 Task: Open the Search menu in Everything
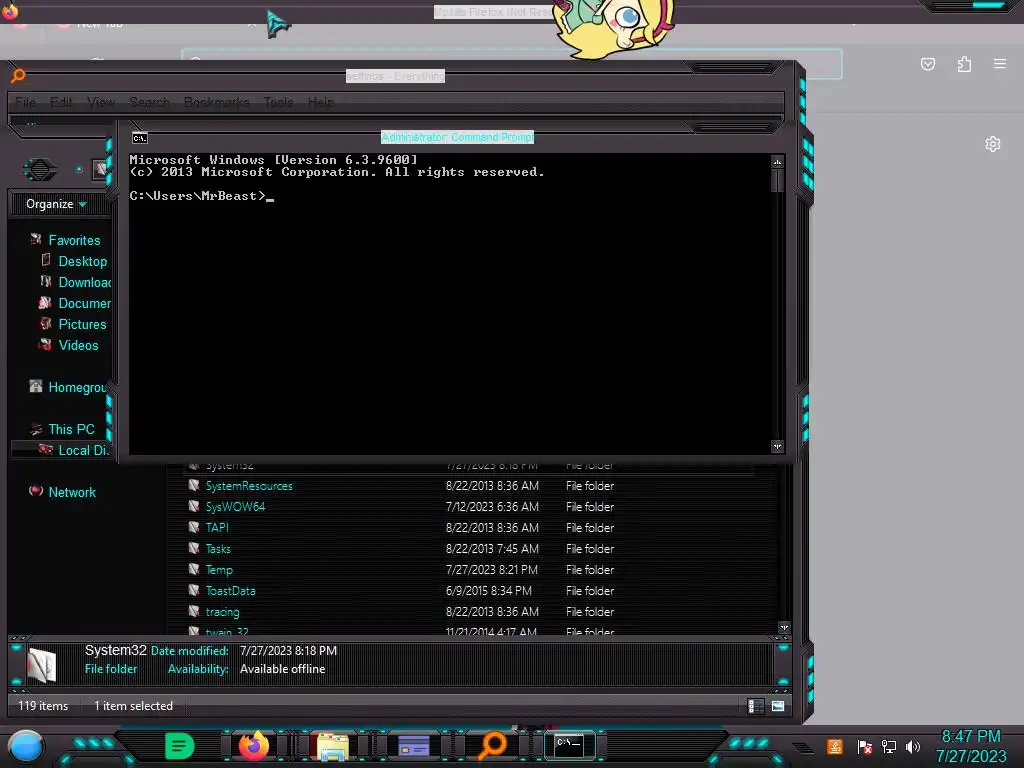pyautogui.click(x=150, y=103)
